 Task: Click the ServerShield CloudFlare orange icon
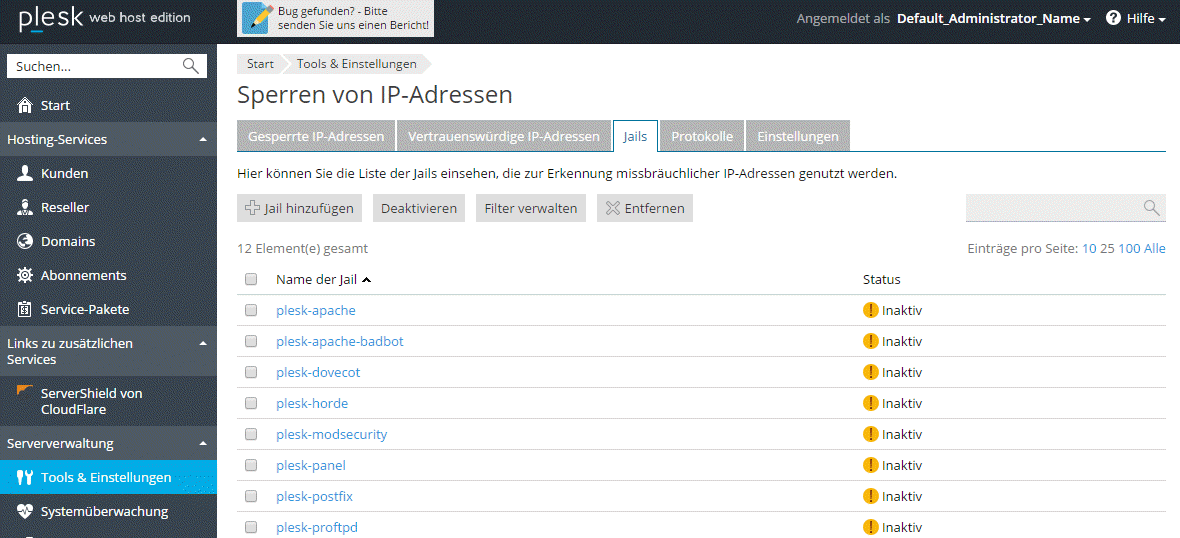pos(25,391)
